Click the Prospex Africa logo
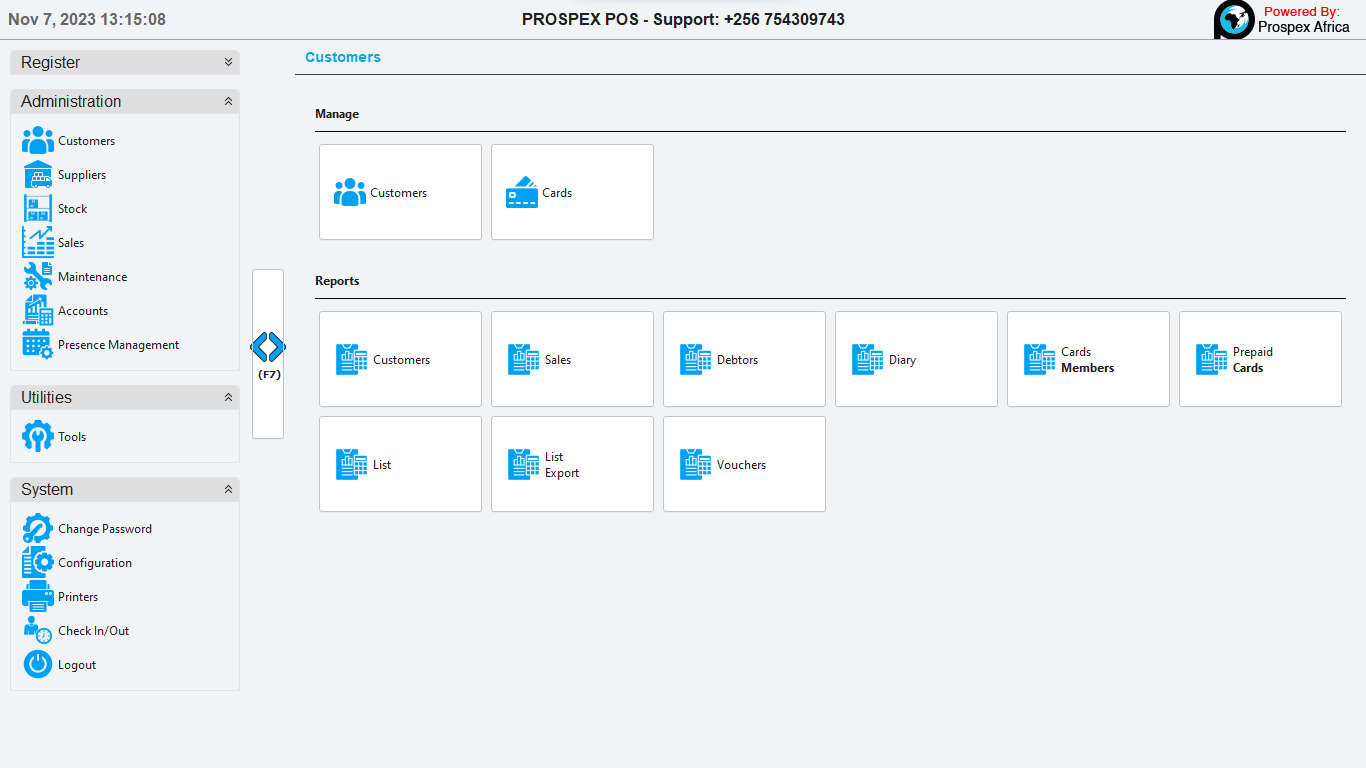This screenshot has height=768, width=1366. tap(1234, 20)
